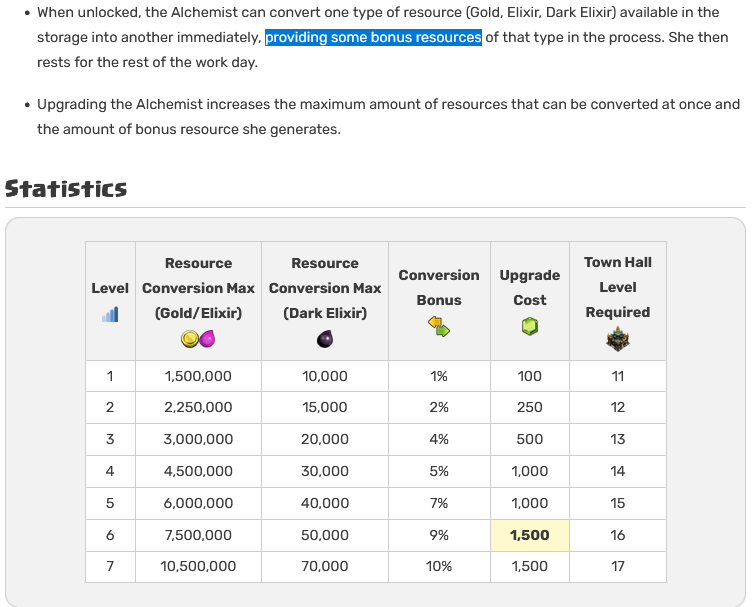Click the 70,000 dark elixir cell
756x607 pixels.
[x=325, y=566]
